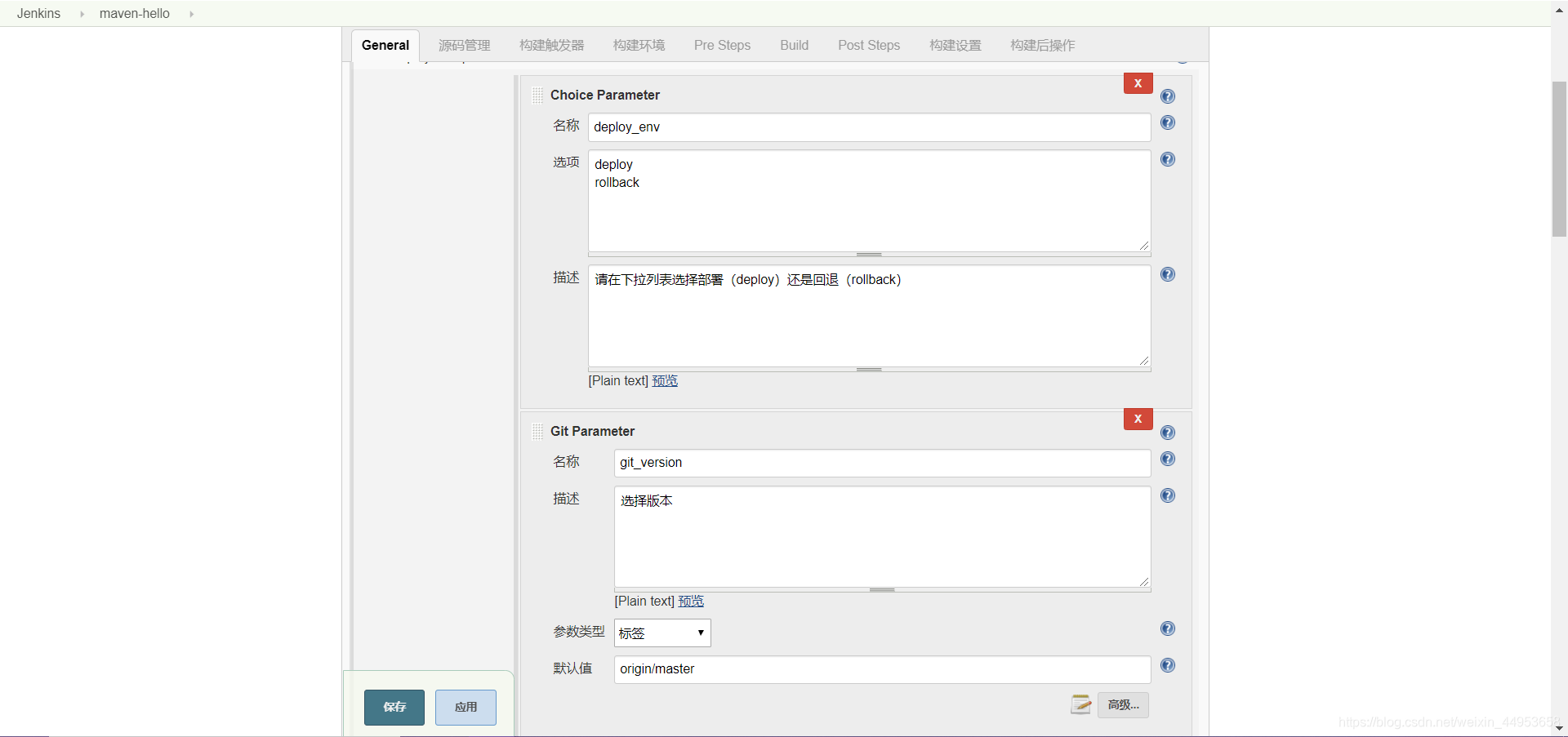Switch to the 构建后操作 tab

1043,46
